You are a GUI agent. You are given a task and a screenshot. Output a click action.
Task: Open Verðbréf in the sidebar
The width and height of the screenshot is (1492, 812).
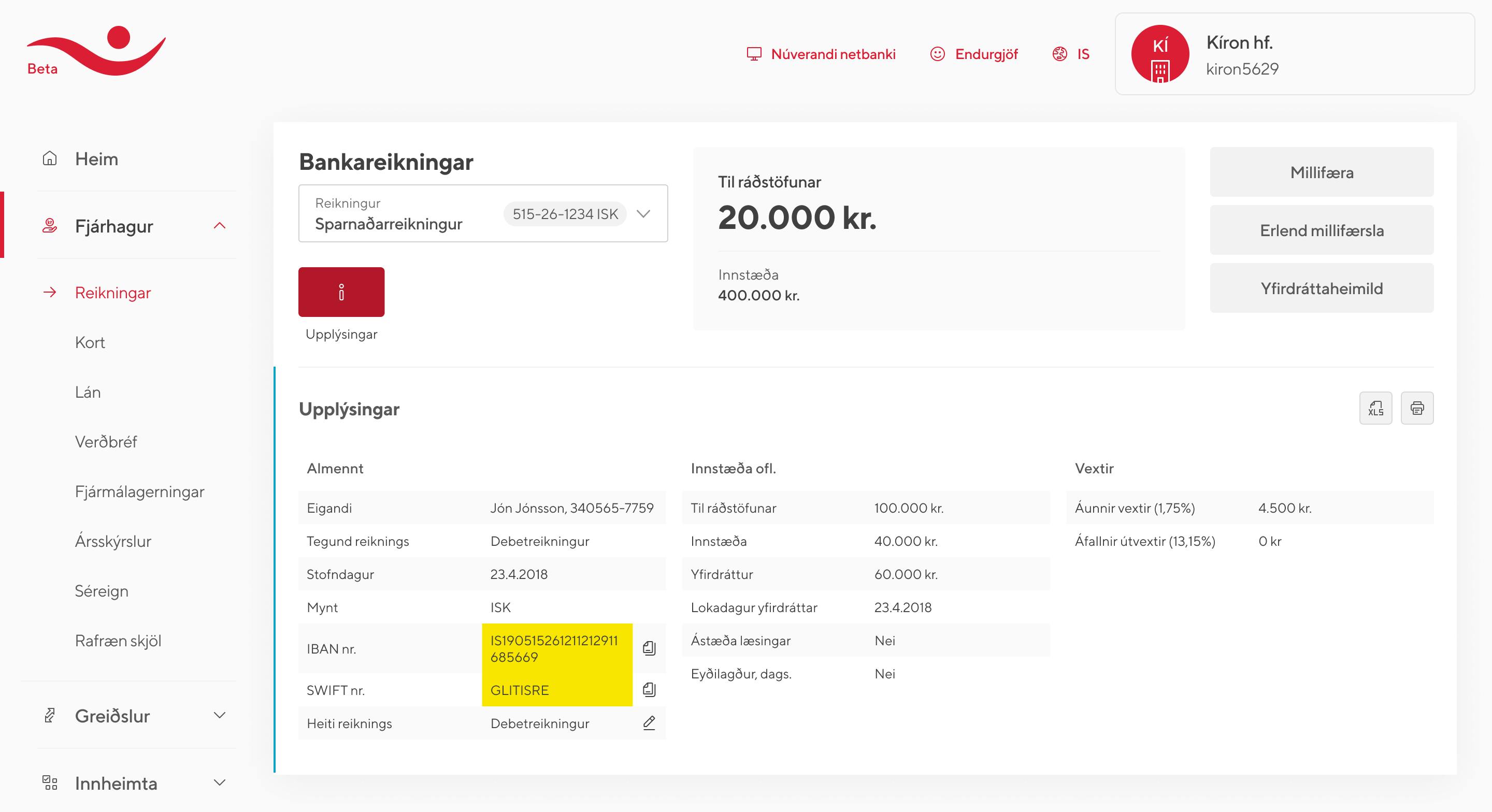pos(106,442)
